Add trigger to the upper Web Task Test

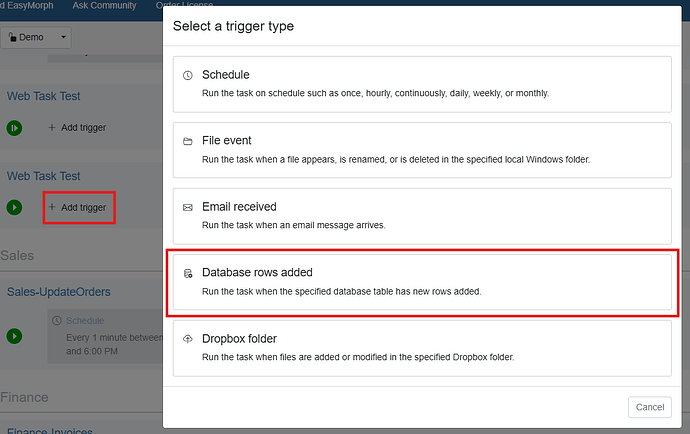pyautogui.click(x=77, y=127)
